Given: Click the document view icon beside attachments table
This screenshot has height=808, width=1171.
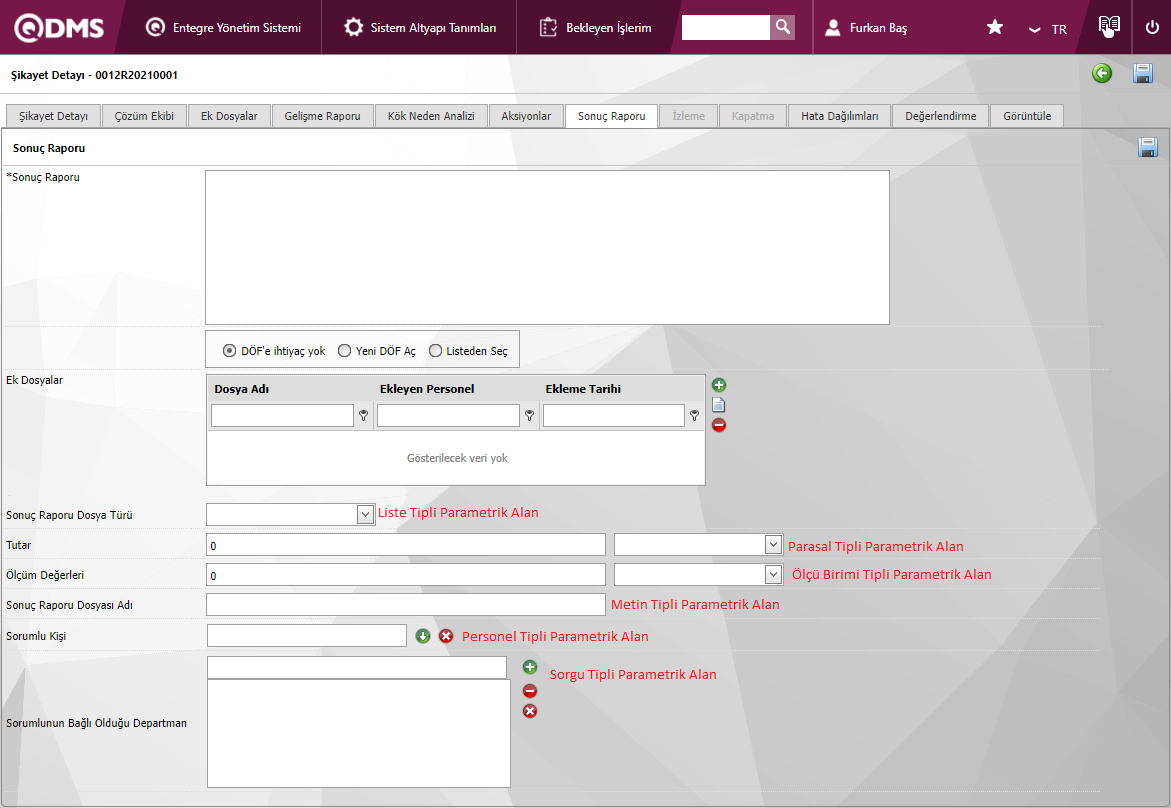Looking at the screenshot, I should click(719, 405).
